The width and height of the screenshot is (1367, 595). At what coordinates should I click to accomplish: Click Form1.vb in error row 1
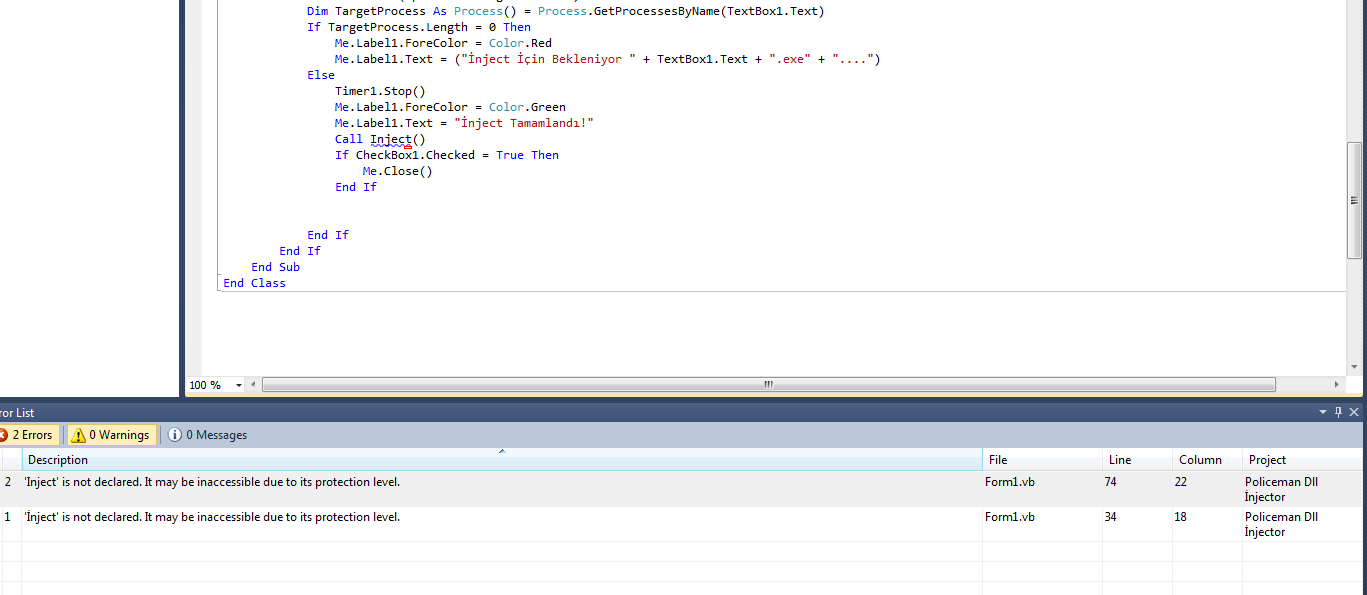point(1010,517)
